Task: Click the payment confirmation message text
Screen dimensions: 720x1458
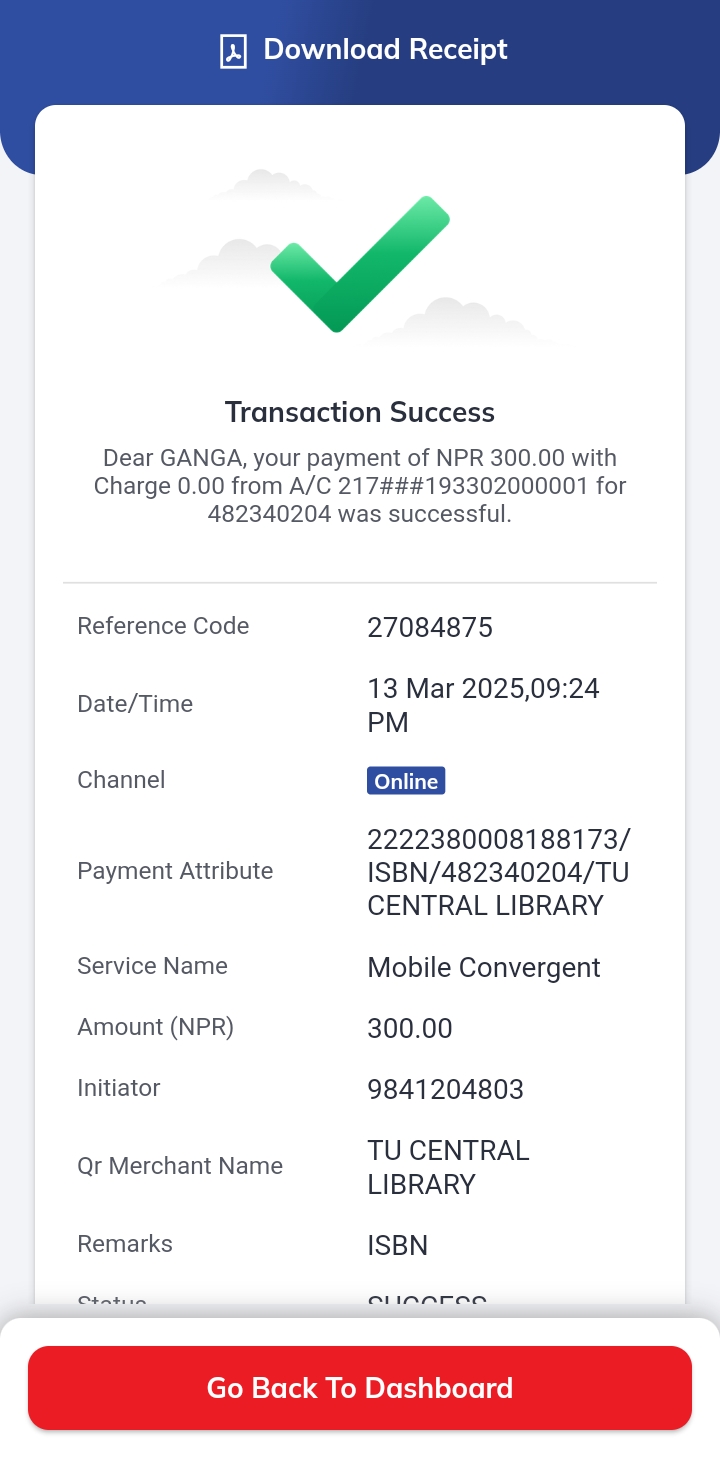Action: (x=360, y=486)
